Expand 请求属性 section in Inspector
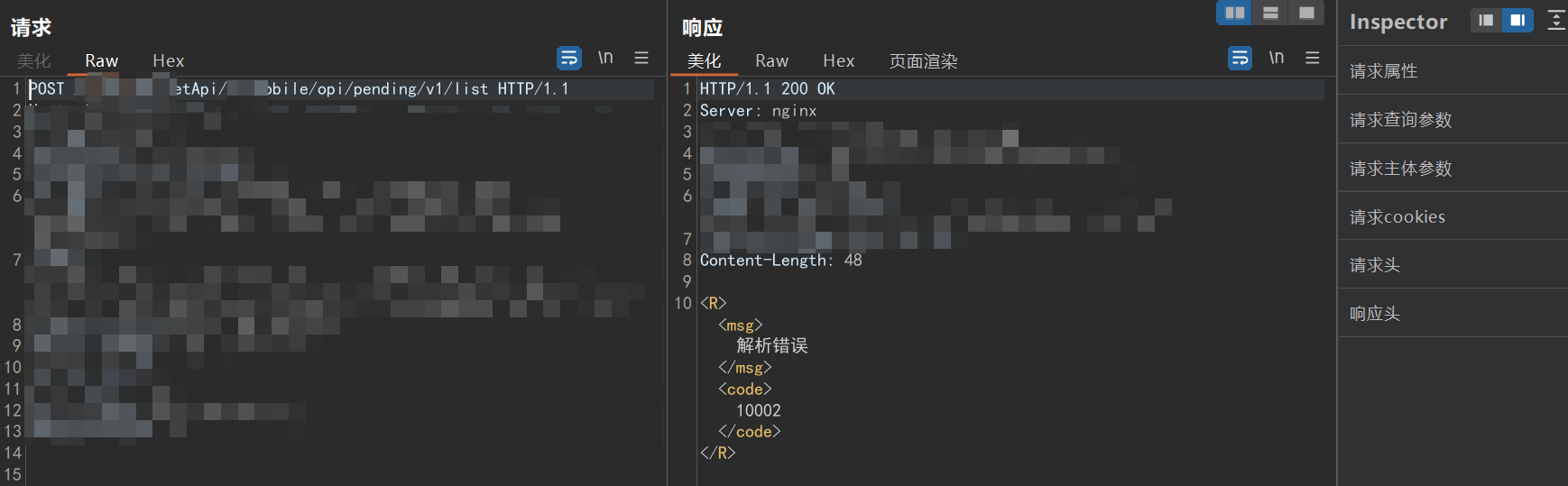Screen dimensions: 1568x486 tap(1383, 71)
